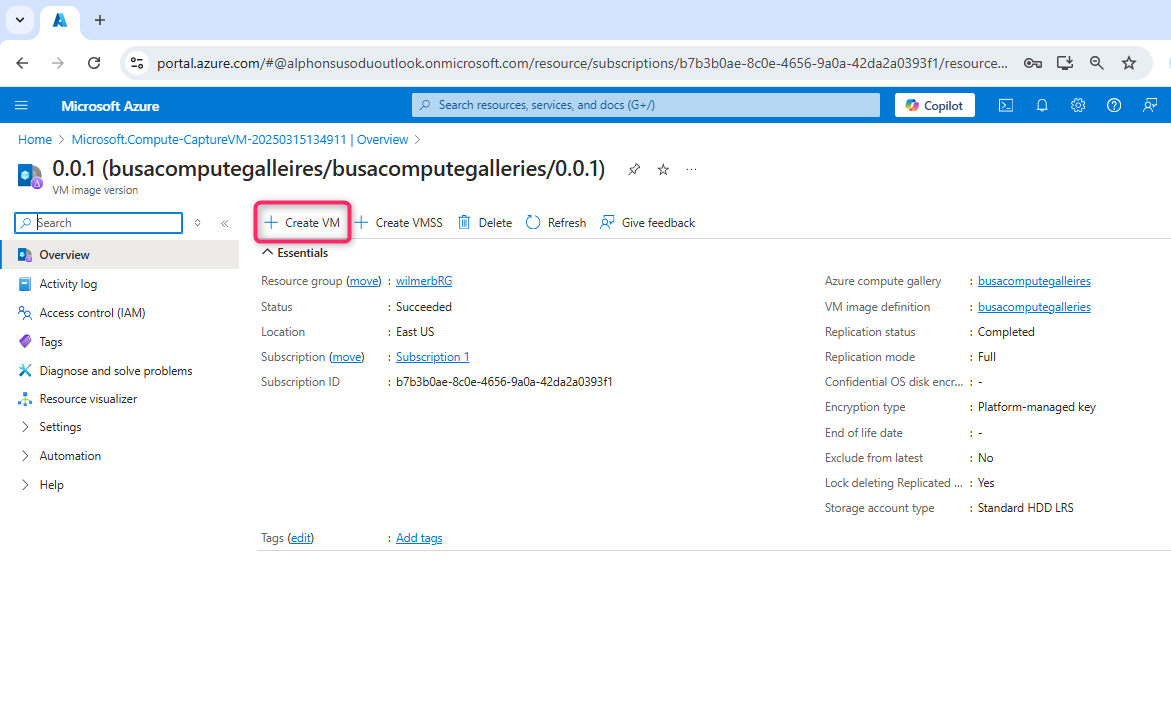
Task: Click Microsoft Azure logo text
Action: 110,106
